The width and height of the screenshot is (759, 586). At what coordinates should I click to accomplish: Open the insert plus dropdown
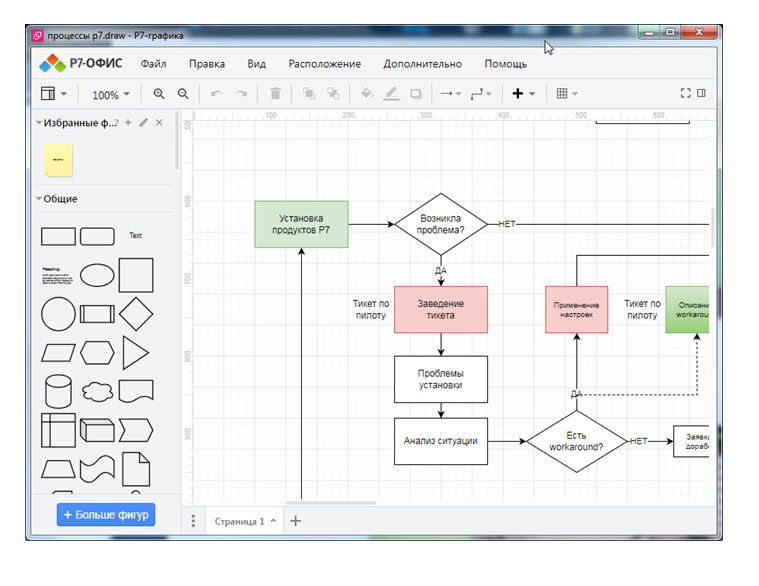(524, 94)
